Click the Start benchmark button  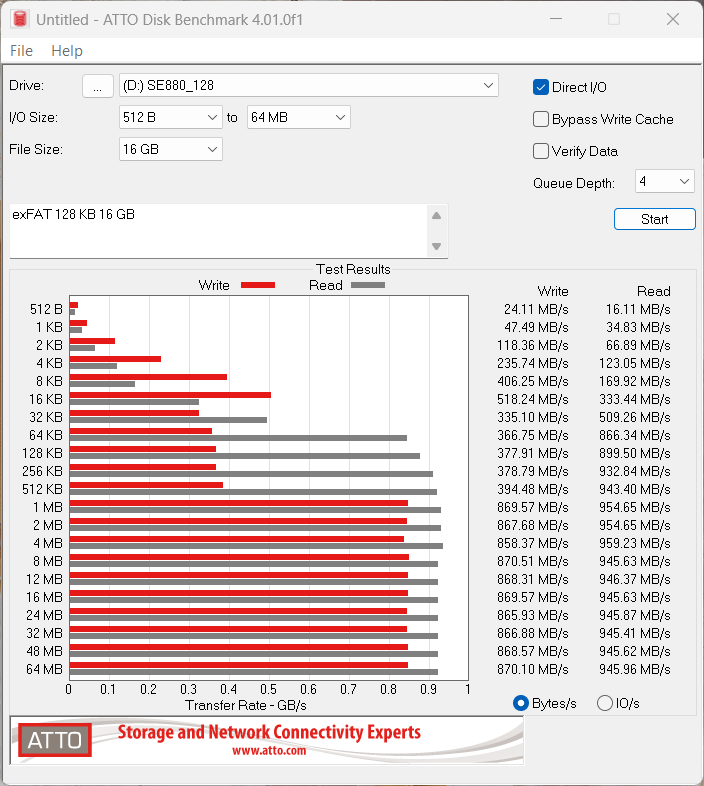[654, 219]
